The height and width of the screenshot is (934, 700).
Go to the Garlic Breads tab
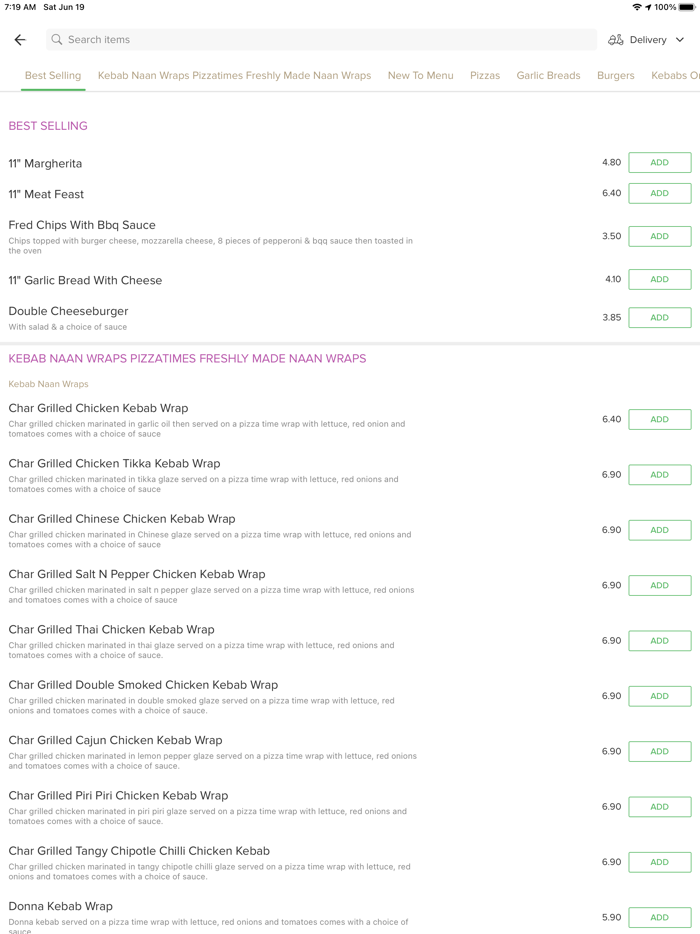[548, 76]
